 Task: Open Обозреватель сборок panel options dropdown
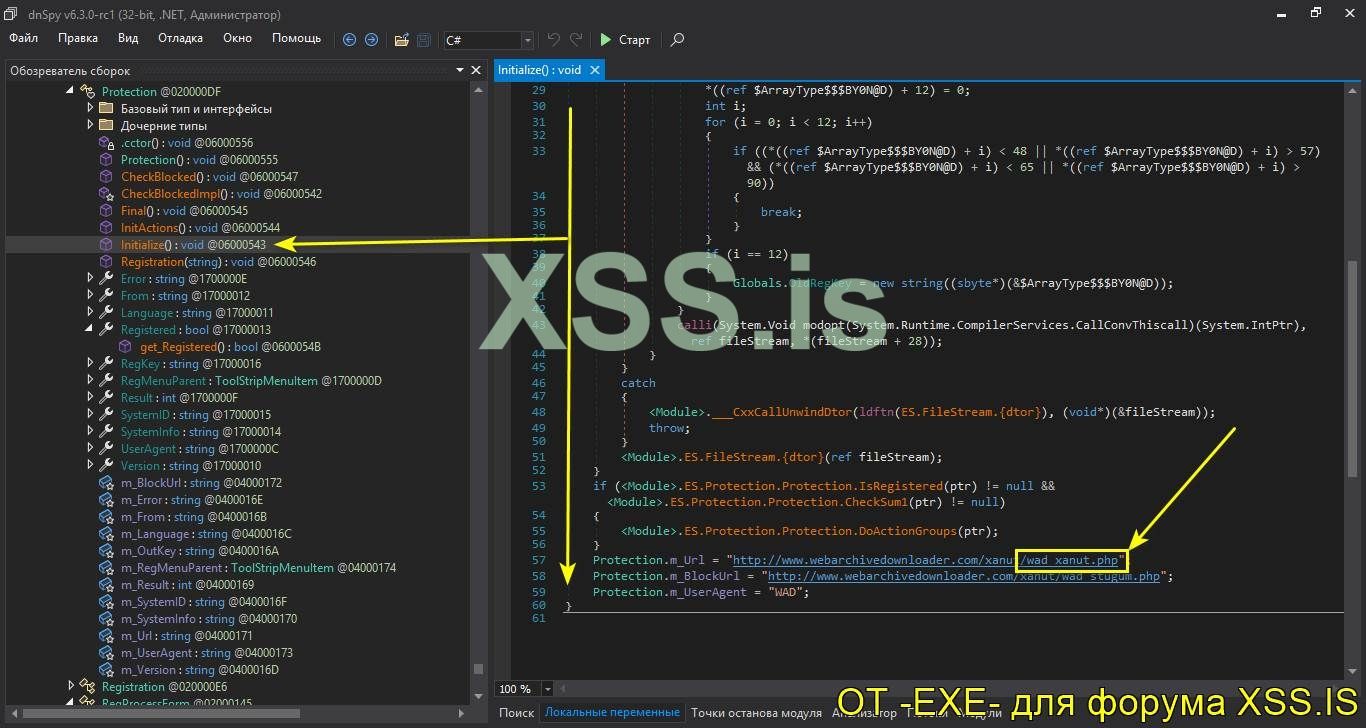click(x=461, y=70)
